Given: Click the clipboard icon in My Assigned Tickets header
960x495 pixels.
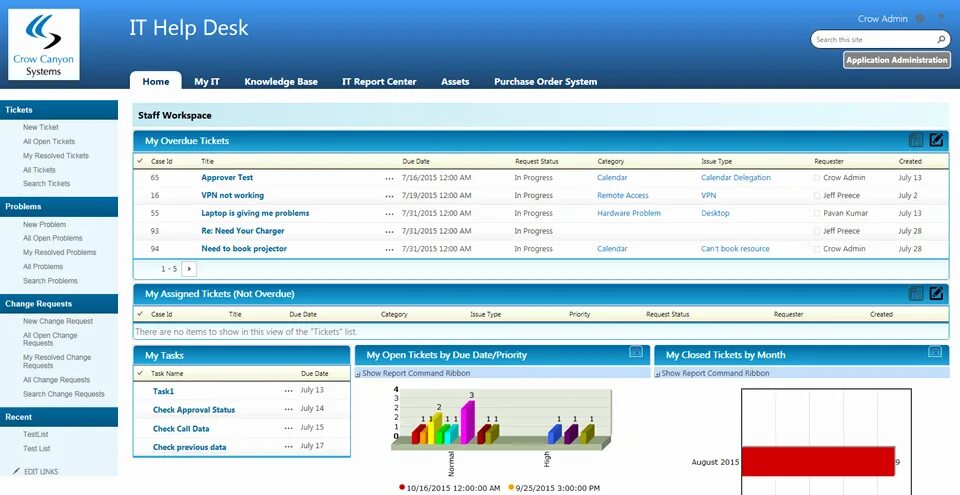Looking at the screenshot, I should pyautogui.click(x=916, y=293).
